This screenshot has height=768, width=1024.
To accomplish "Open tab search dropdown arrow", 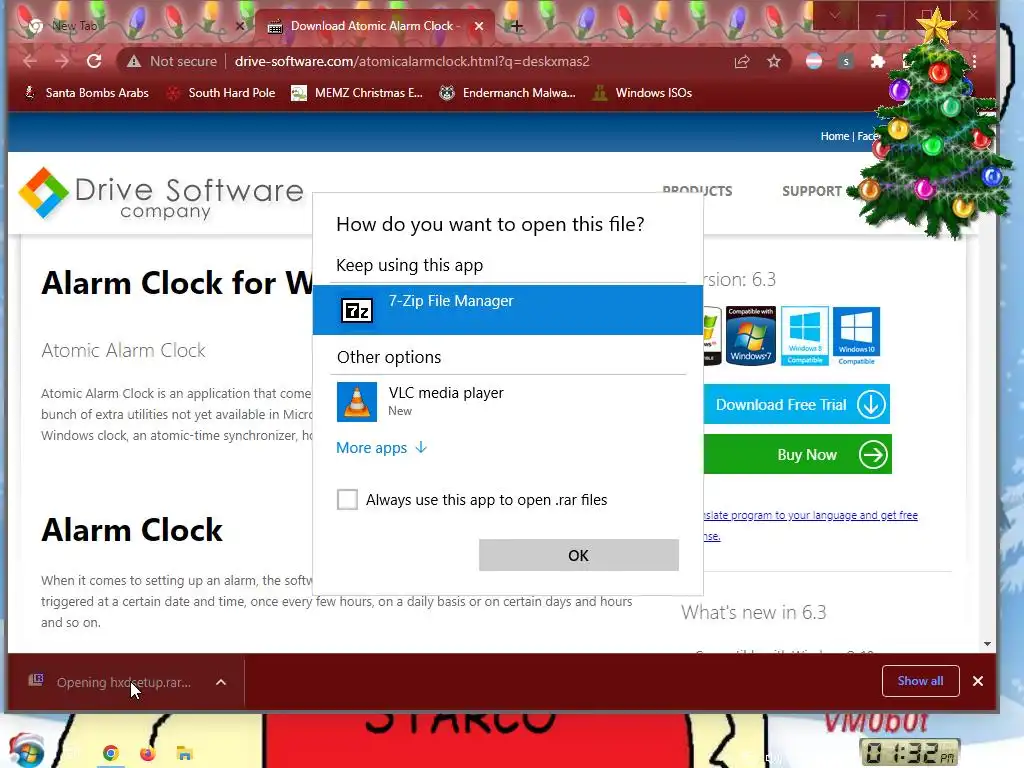I will click(x=835, y=16).
